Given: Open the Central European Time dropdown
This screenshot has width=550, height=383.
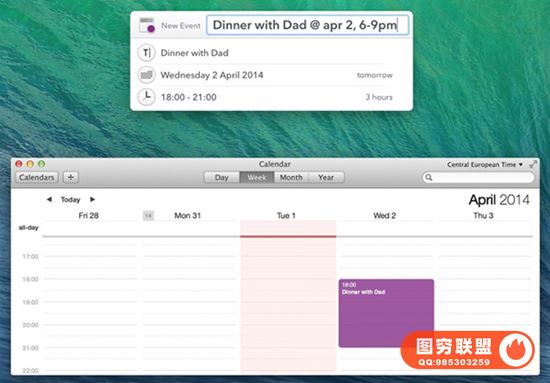Looking at the screenshot, I should (485, 164).
